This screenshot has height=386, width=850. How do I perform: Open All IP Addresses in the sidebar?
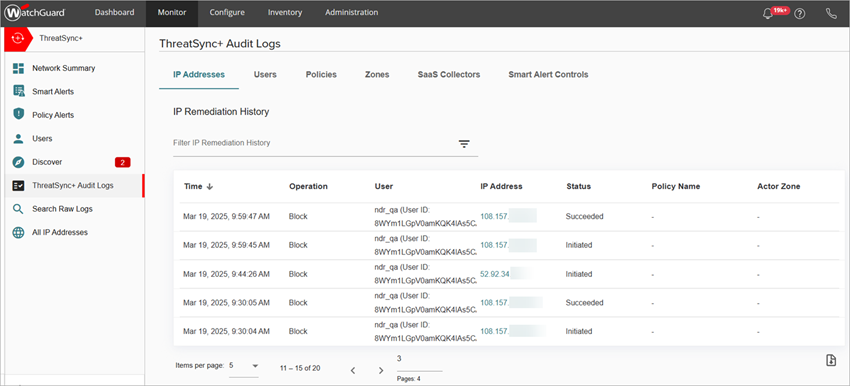pos(60,232)
